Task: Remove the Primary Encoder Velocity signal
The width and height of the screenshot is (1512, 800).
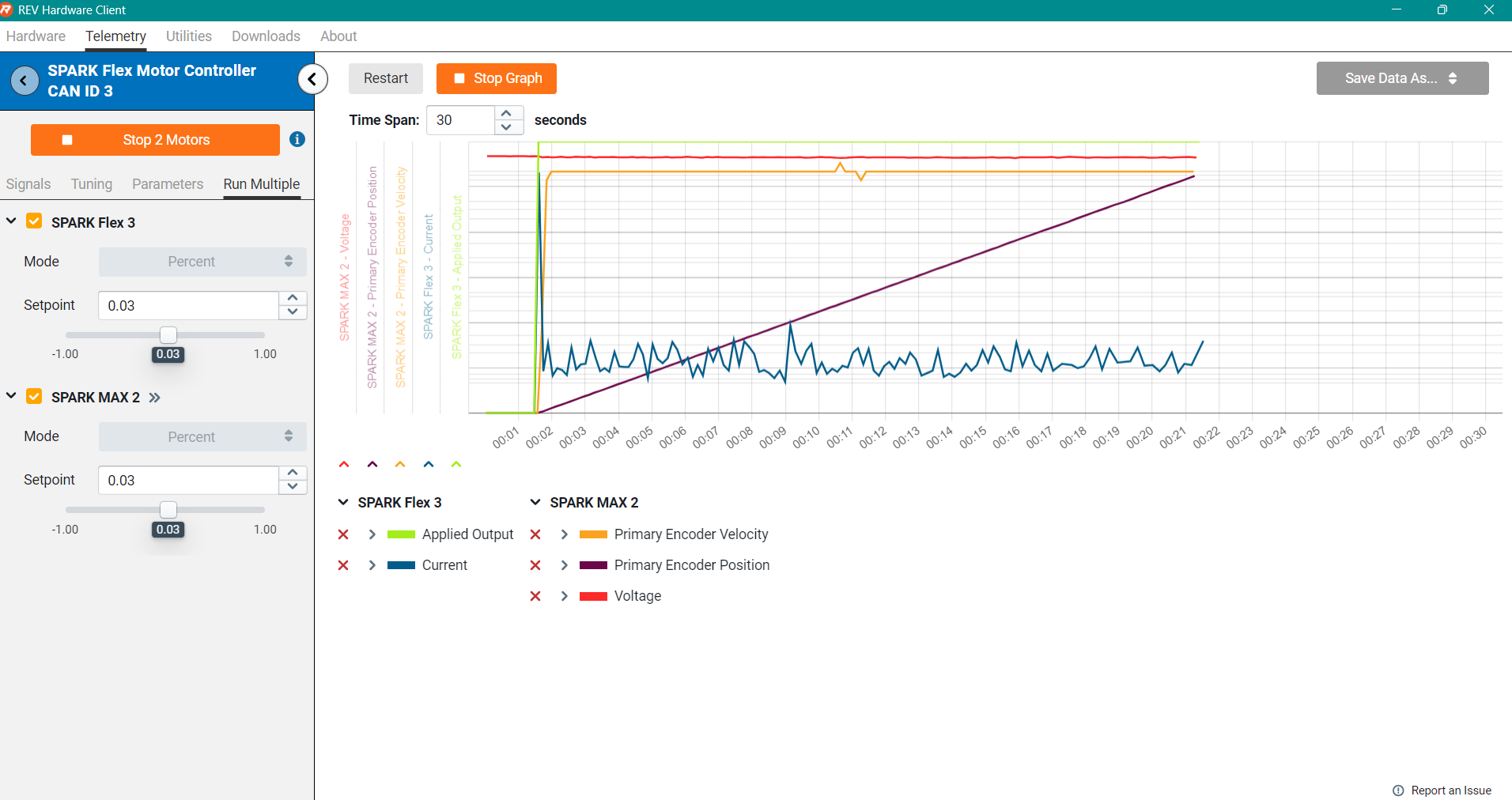Action: point(535,534)
